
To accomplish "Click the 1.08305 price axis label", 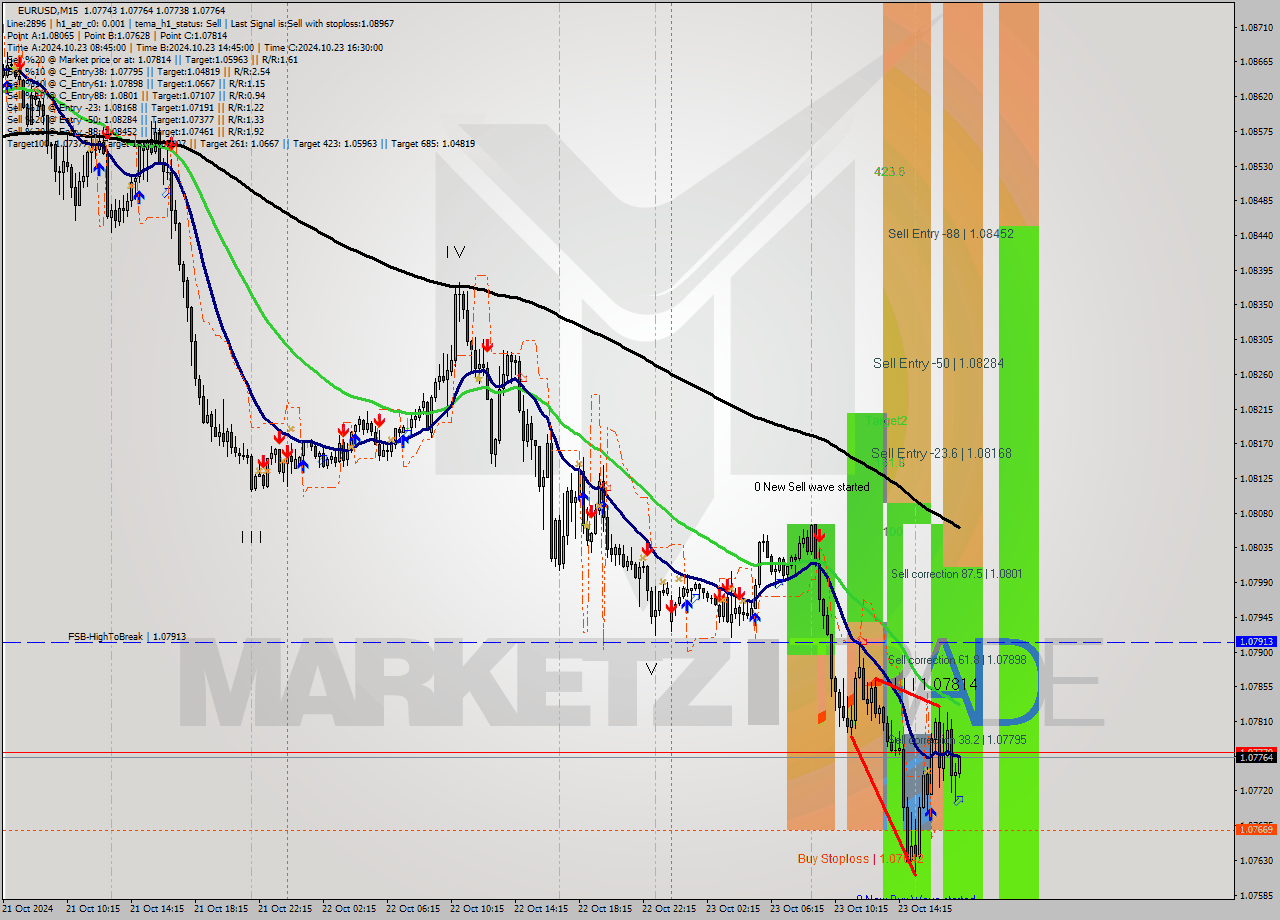I will 1256,340.
